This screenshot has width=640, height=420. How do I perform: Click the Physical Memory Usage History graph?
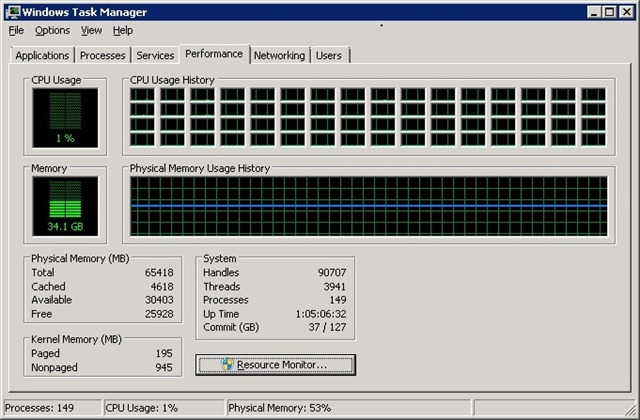369,206
